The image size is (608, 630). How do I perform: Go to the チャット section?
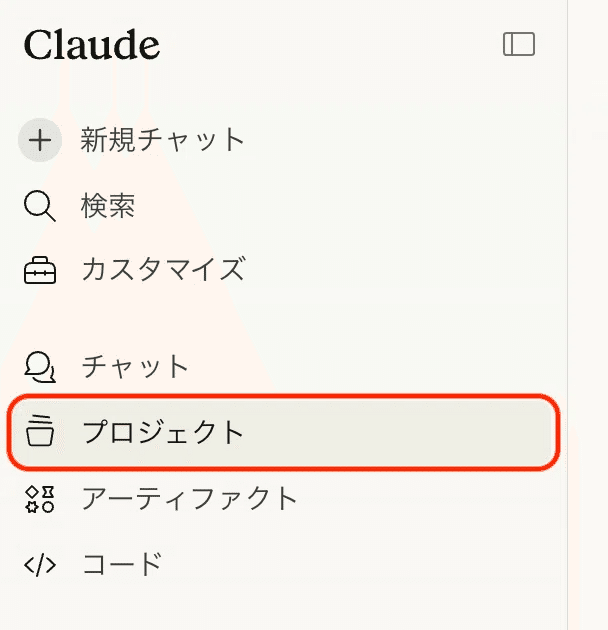pyautogui.click(x=135, y=366)
